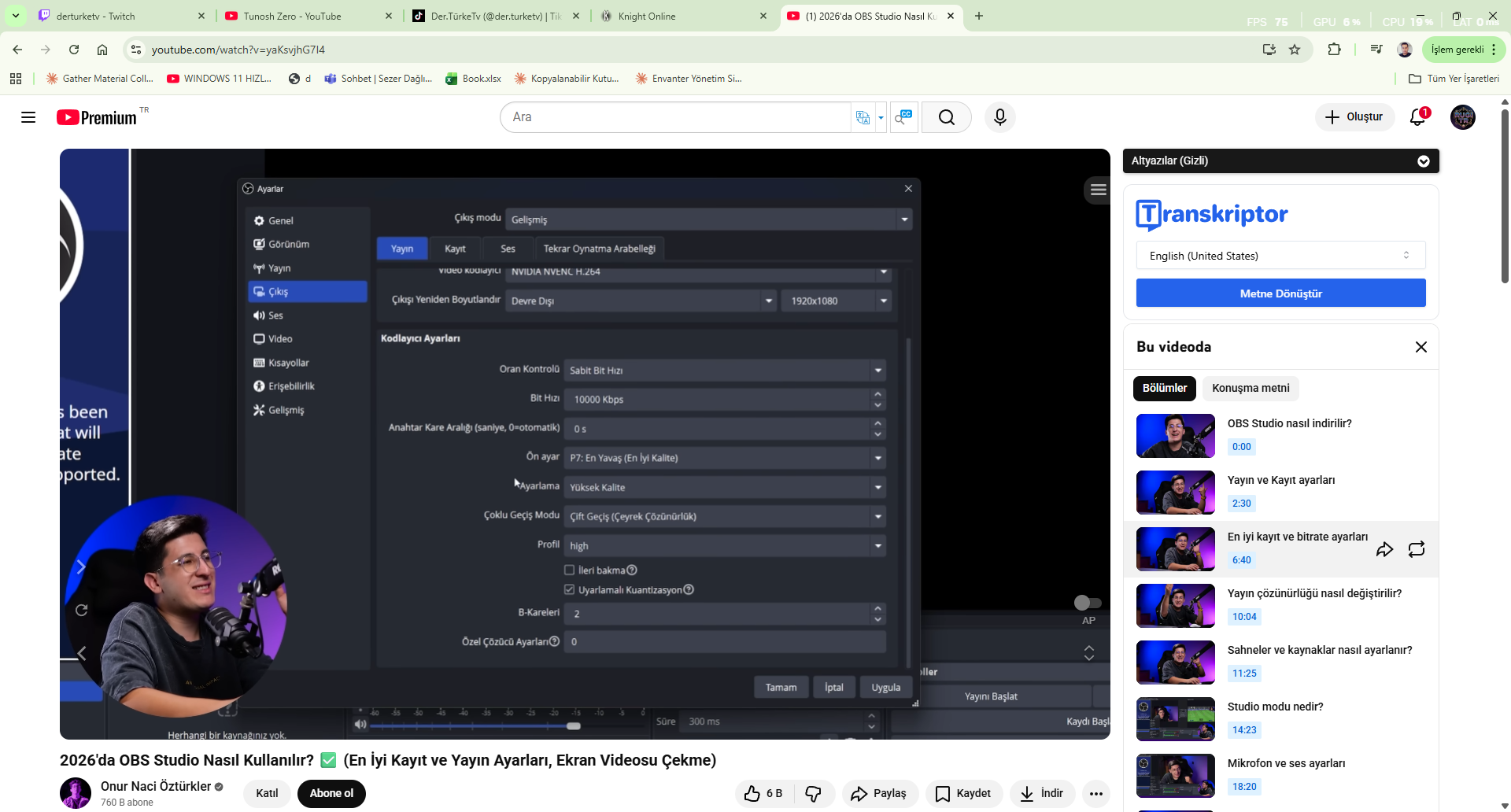The image size is (1511, 812).
Task: Click the translate icon in search box
Action: [x=863, y=117]
